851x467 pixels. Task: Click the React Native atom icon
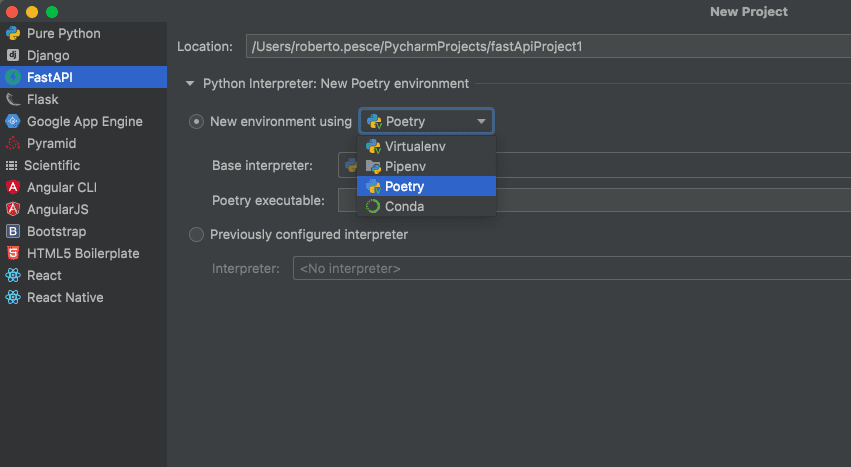pos(13,298)
